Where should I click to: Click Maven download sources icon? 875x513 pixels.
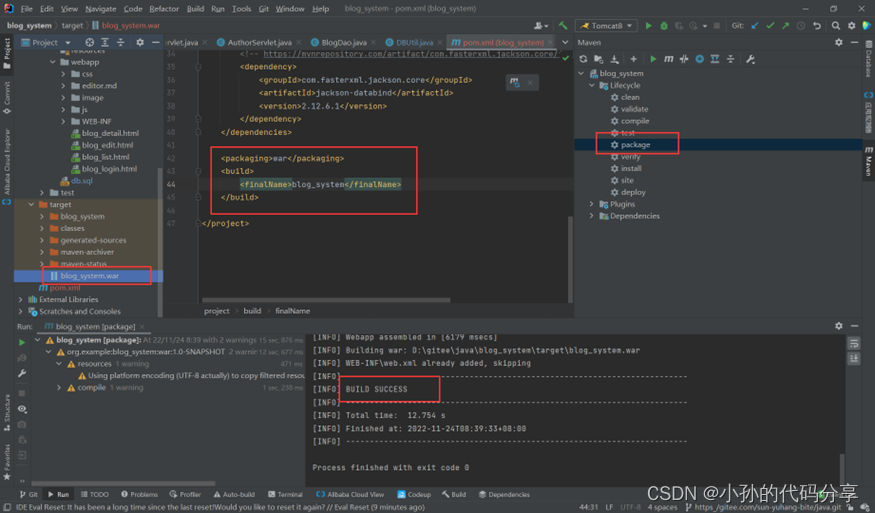614,59
